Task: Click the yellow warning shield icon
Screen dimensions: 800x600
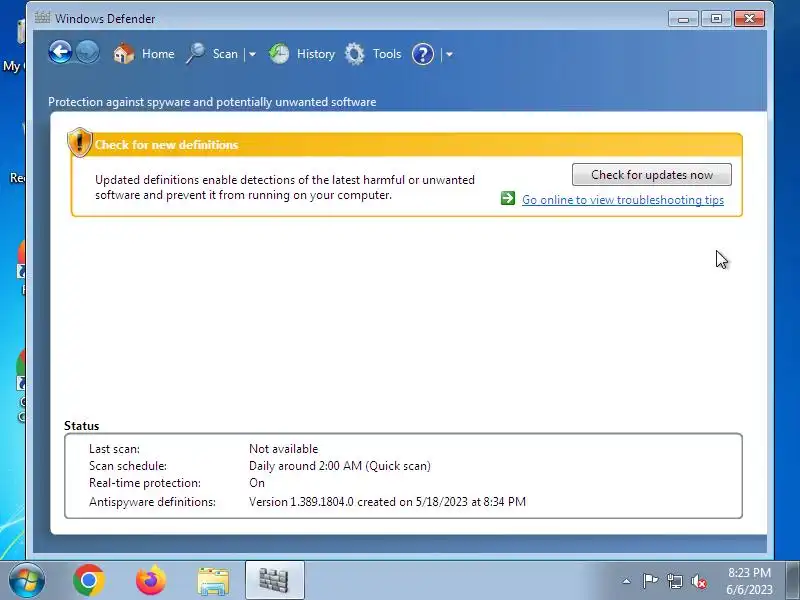Action: [x=80, y=142]
